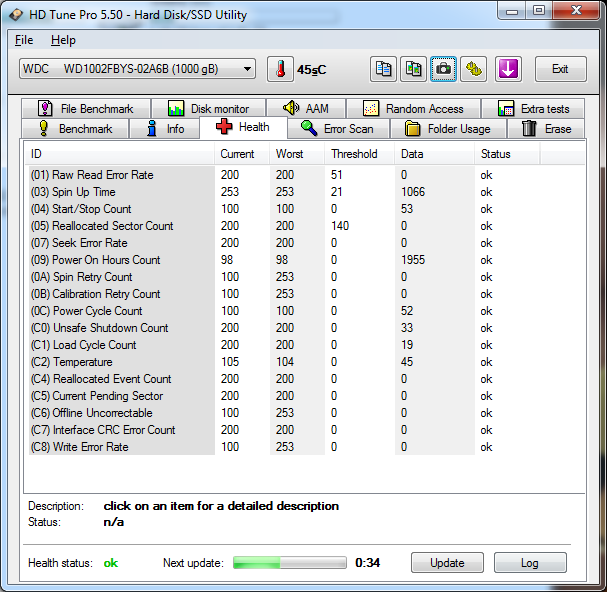Click the Log button
The height and width of the screenshot is (592, 607).
point(530,563)
